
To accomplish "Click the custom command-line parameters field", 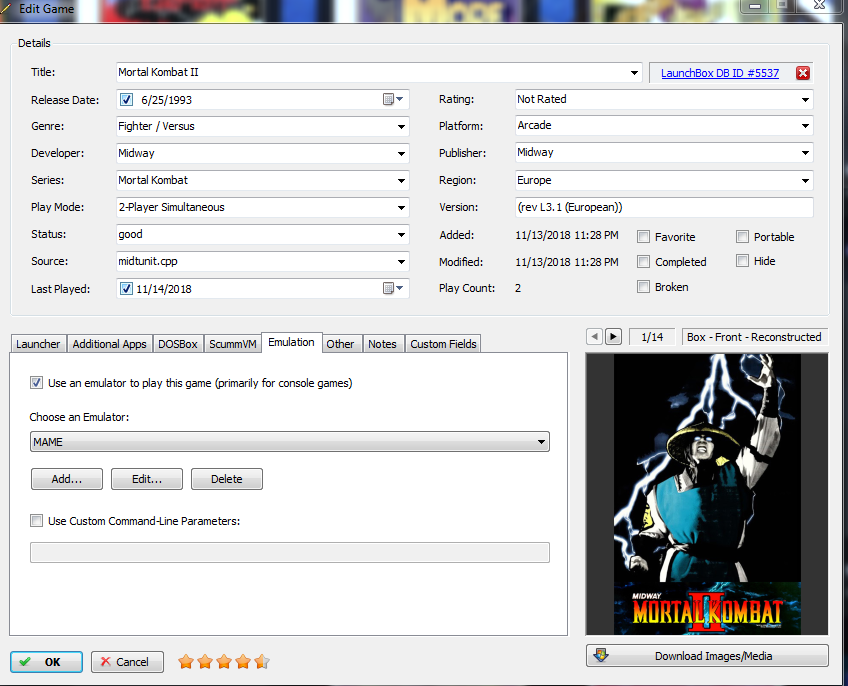I will pyautogui.click(x=290, y=552).
